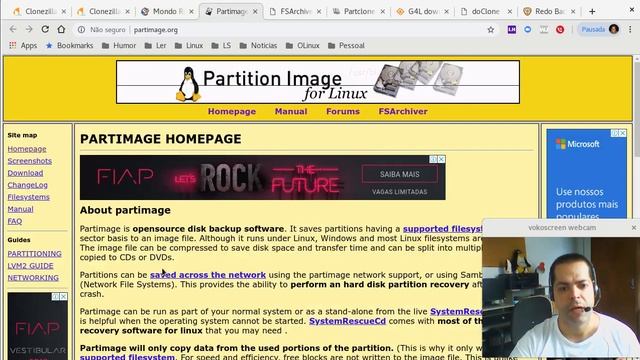Close the vokoscreen webcam window

(633, 228)
